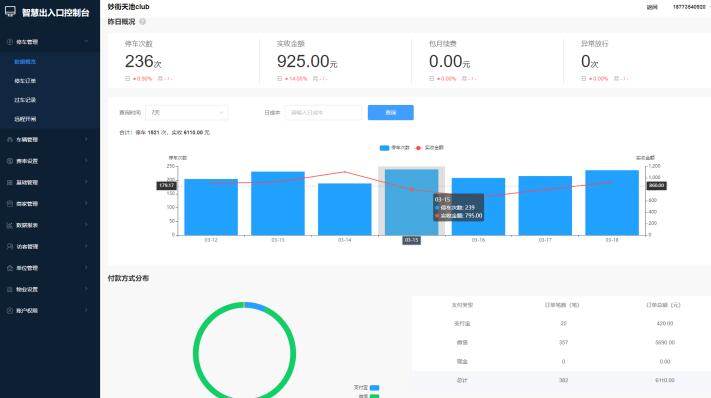The width and height of the screenshot is (711, 398).
Task: Click the 访客管理 visitor icon in sidebar
Action: click(x=10, y=247)
